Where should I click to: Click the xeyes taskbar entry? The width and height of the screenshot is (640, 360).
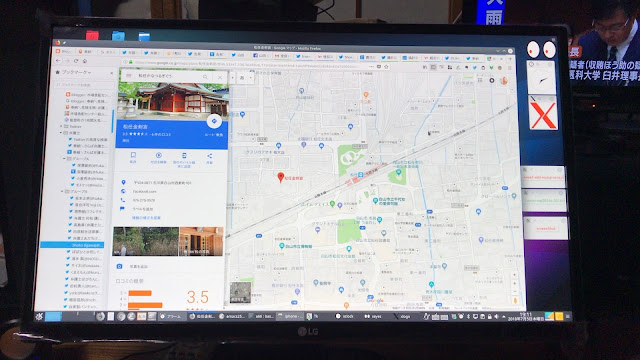pyautogui.click(x=373, y=316)
